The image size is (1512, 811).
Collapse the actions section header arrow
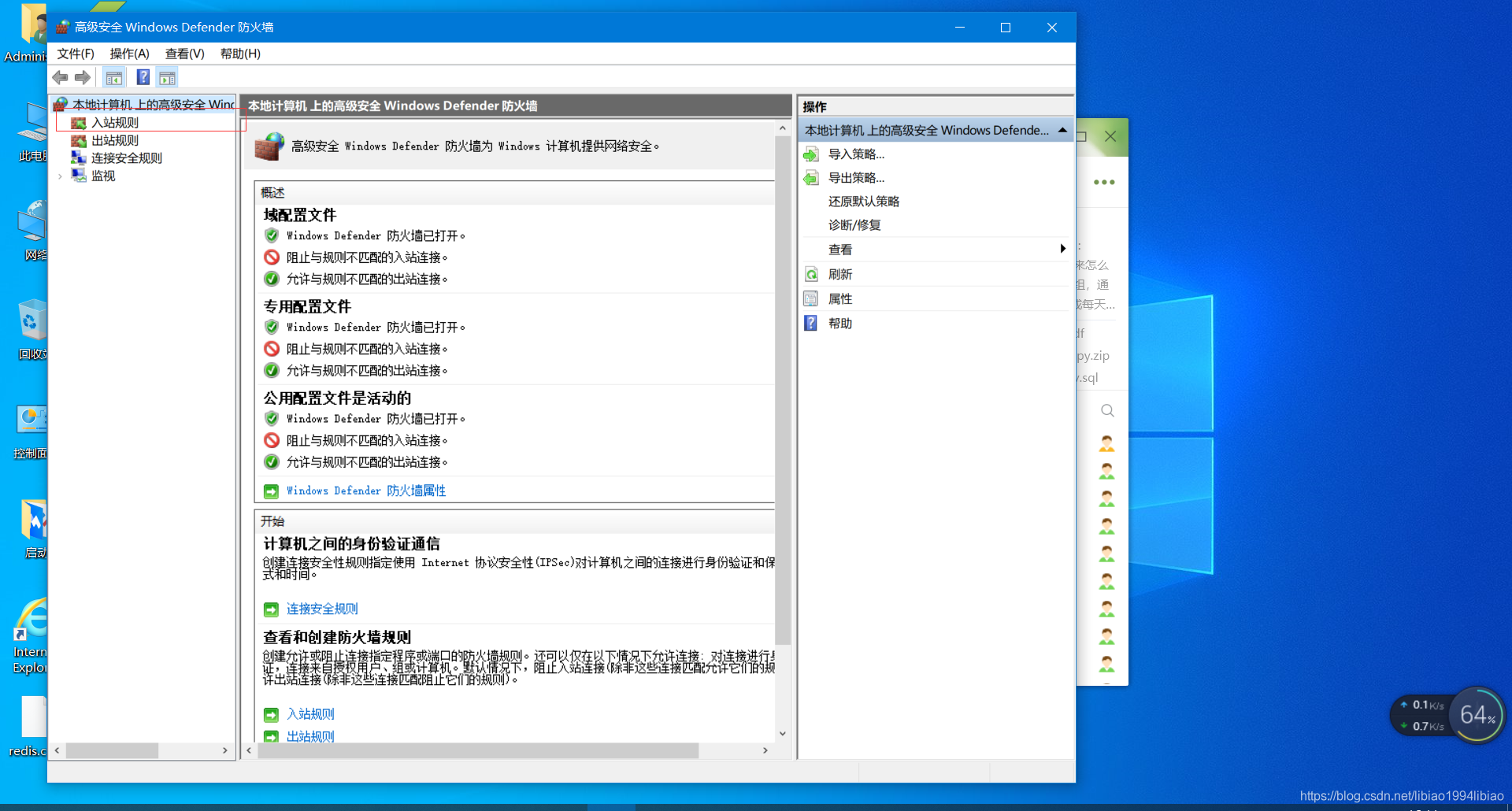point(1062,130)
